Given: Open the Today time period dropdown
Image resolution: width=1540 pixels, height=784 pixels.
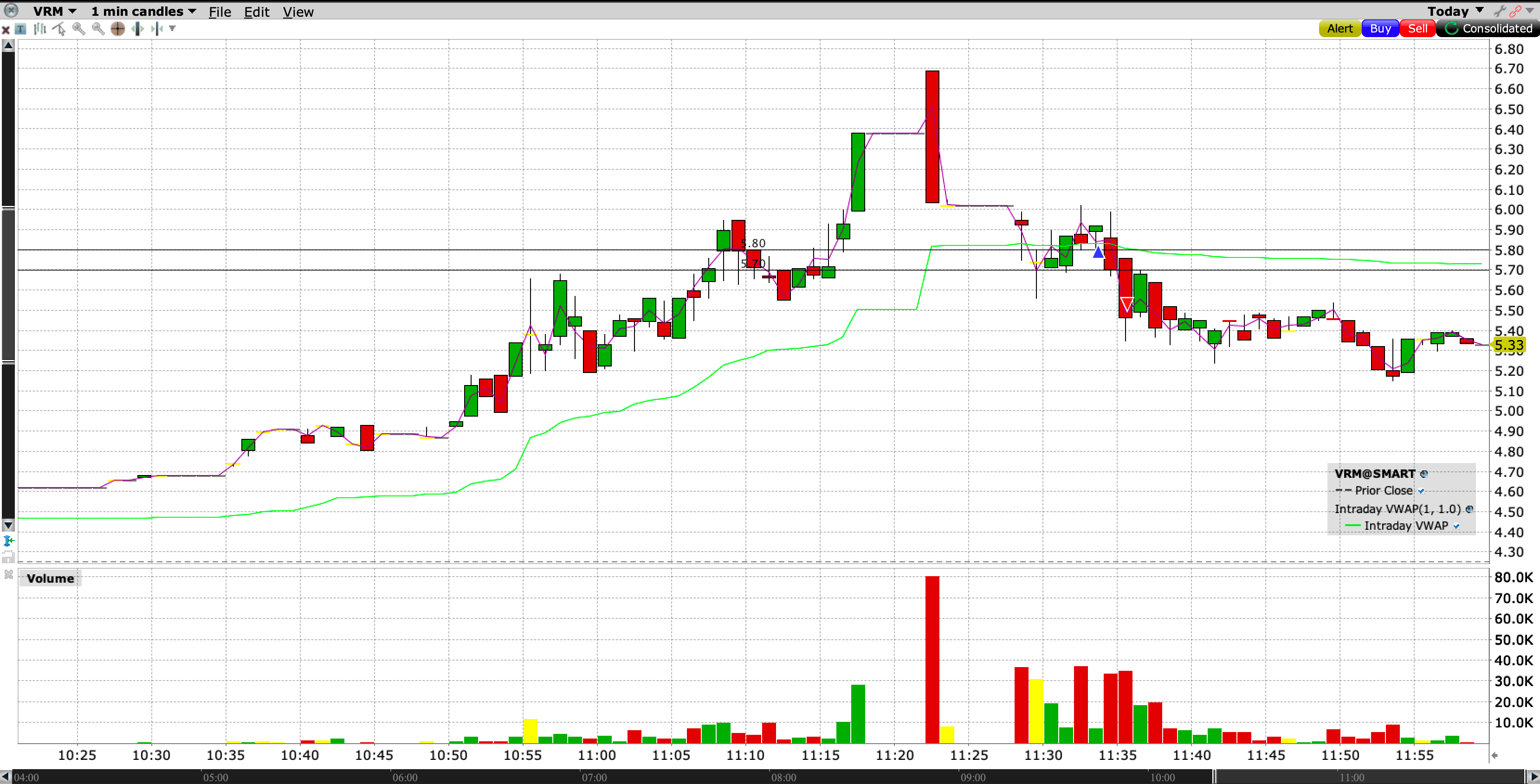Looking at the screenshot, I should [1455, 11].
